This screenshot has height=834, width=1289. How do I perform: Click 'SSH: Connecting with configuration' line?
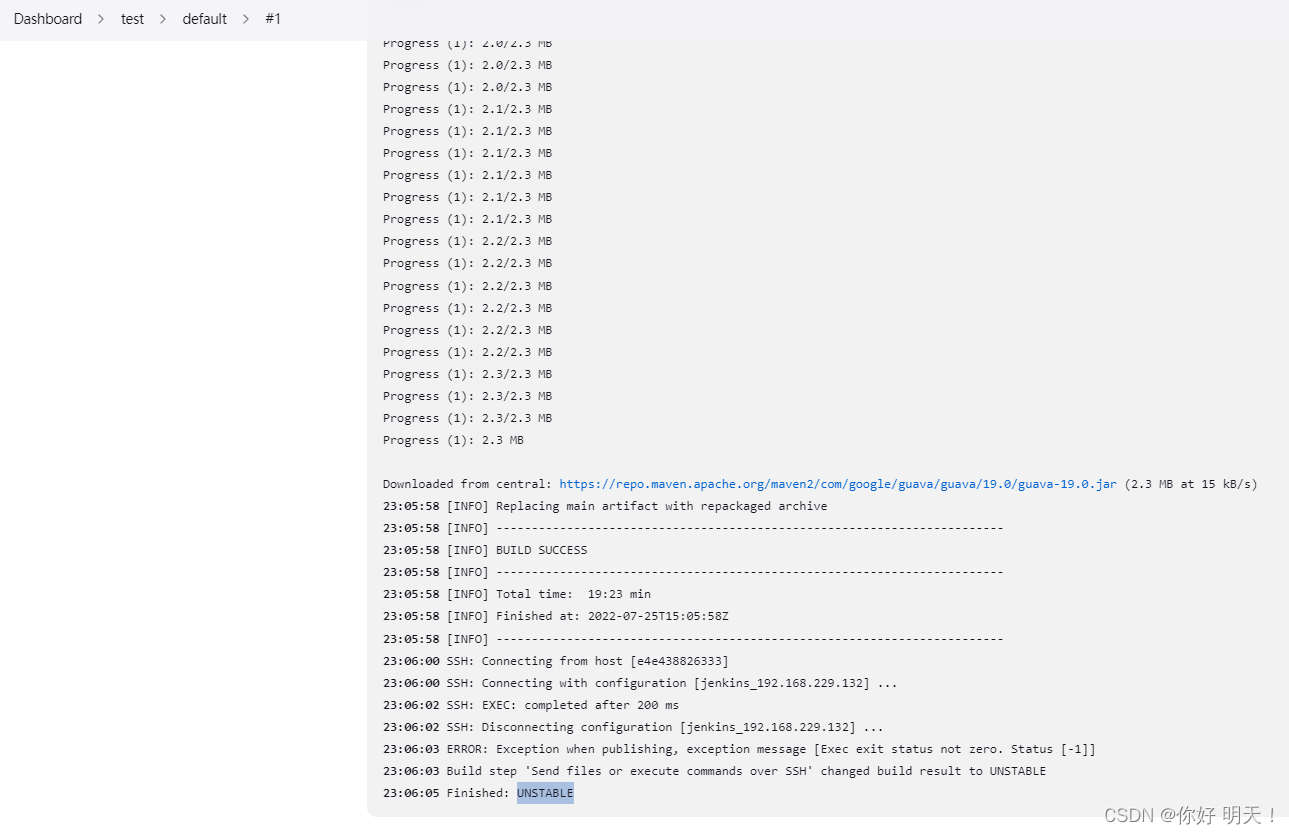640,683
